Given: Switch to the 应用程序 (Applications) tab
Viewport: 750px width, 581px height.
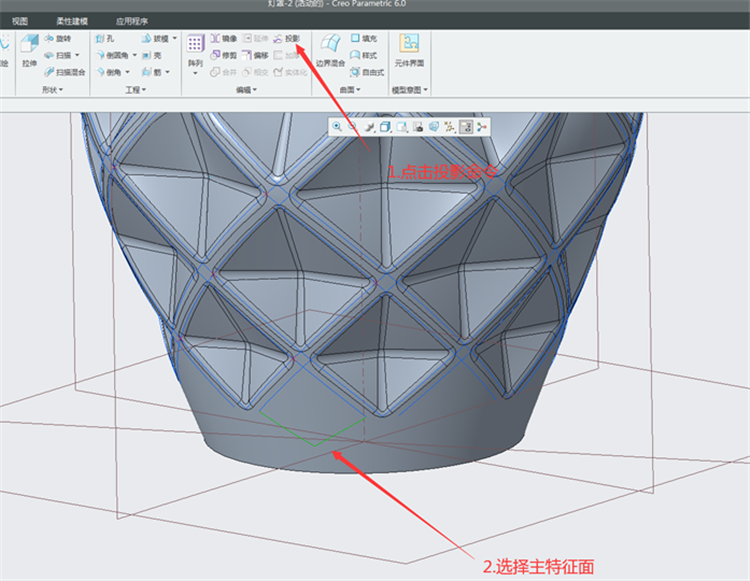Looking at the screenshot, I should tap(132, 22).
